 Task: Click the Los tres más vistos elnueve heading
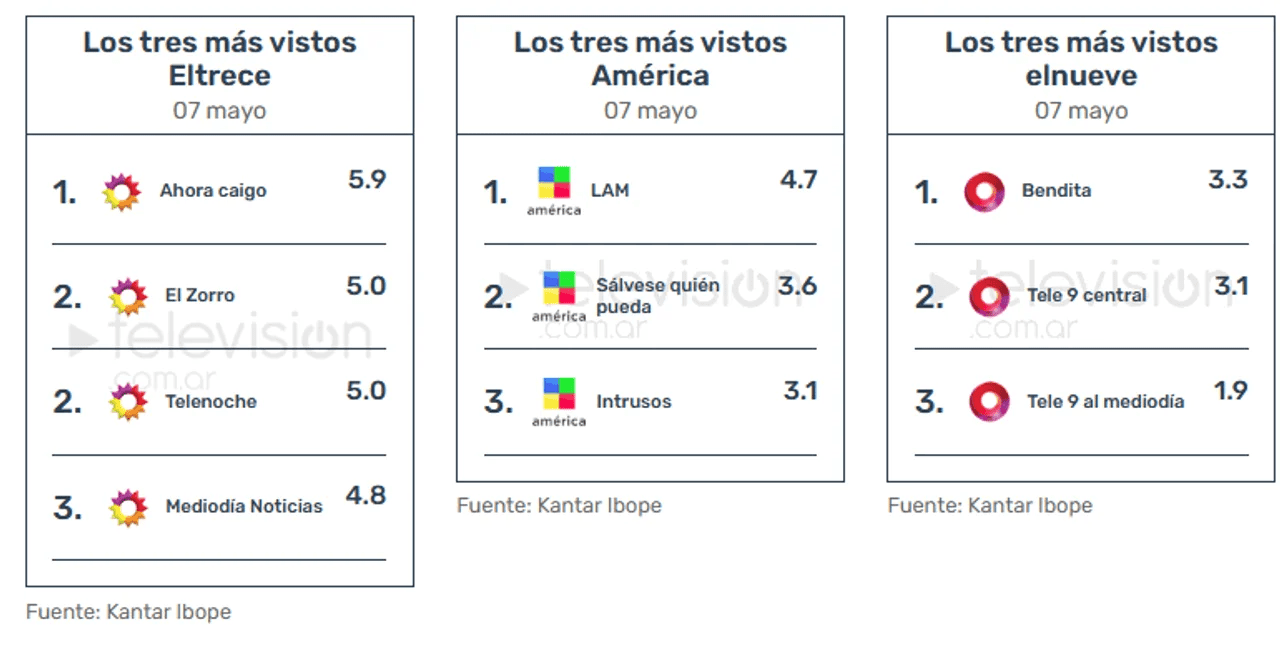click(x=1081, y=58)
